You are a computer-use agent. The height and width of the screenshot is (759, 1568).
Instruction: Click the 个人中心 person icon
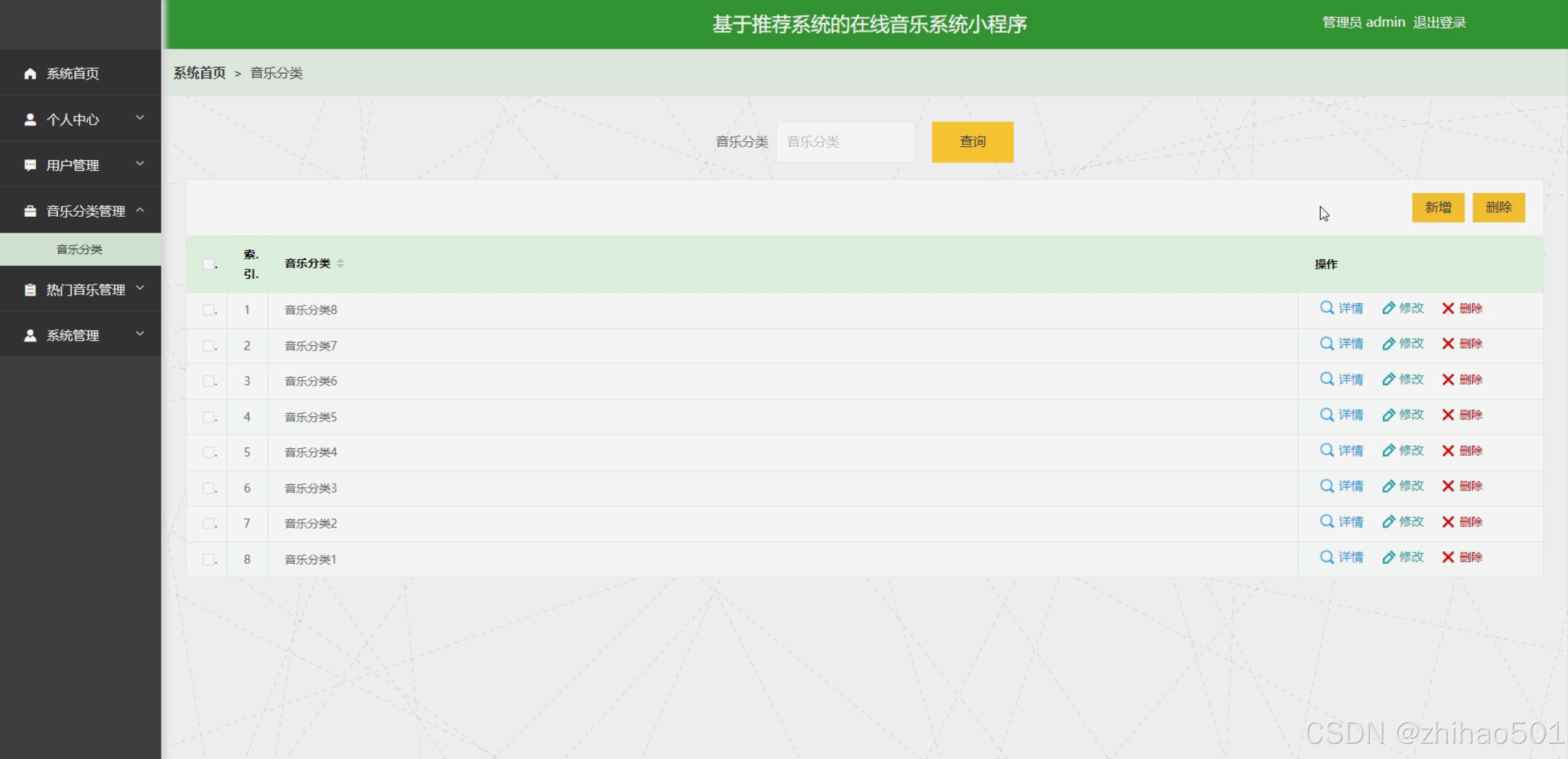[29, 119]
